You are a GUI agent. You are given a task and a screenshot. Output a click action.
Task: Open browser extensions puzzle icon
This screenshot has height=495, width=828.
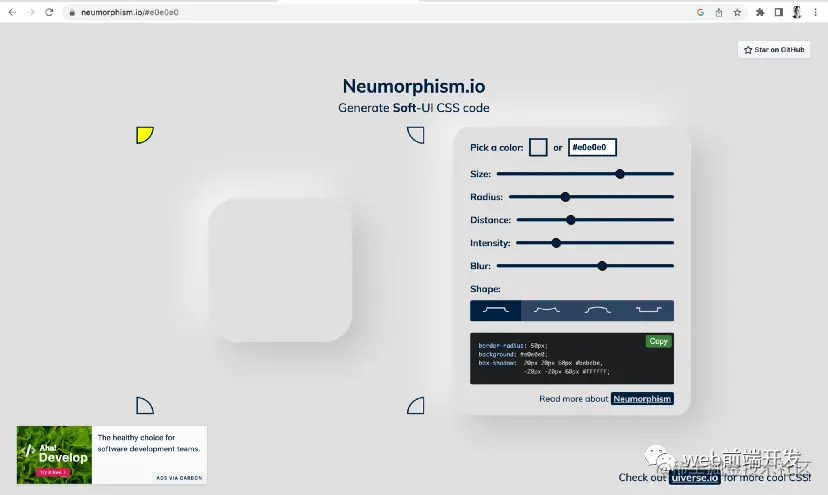pos(760,12)
